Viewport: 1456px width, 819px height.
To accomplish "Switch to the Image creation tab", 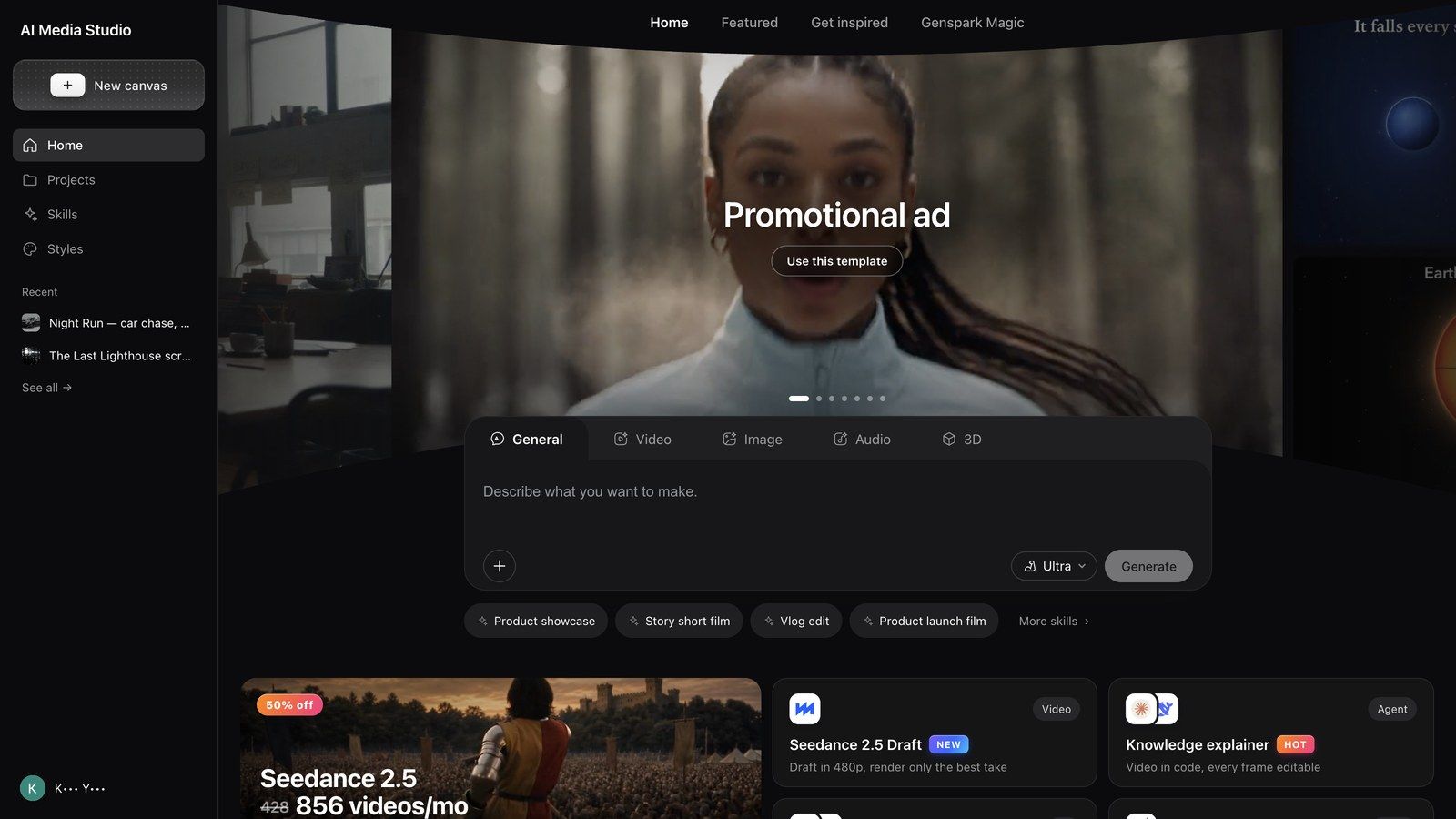I will click(753, 440).
